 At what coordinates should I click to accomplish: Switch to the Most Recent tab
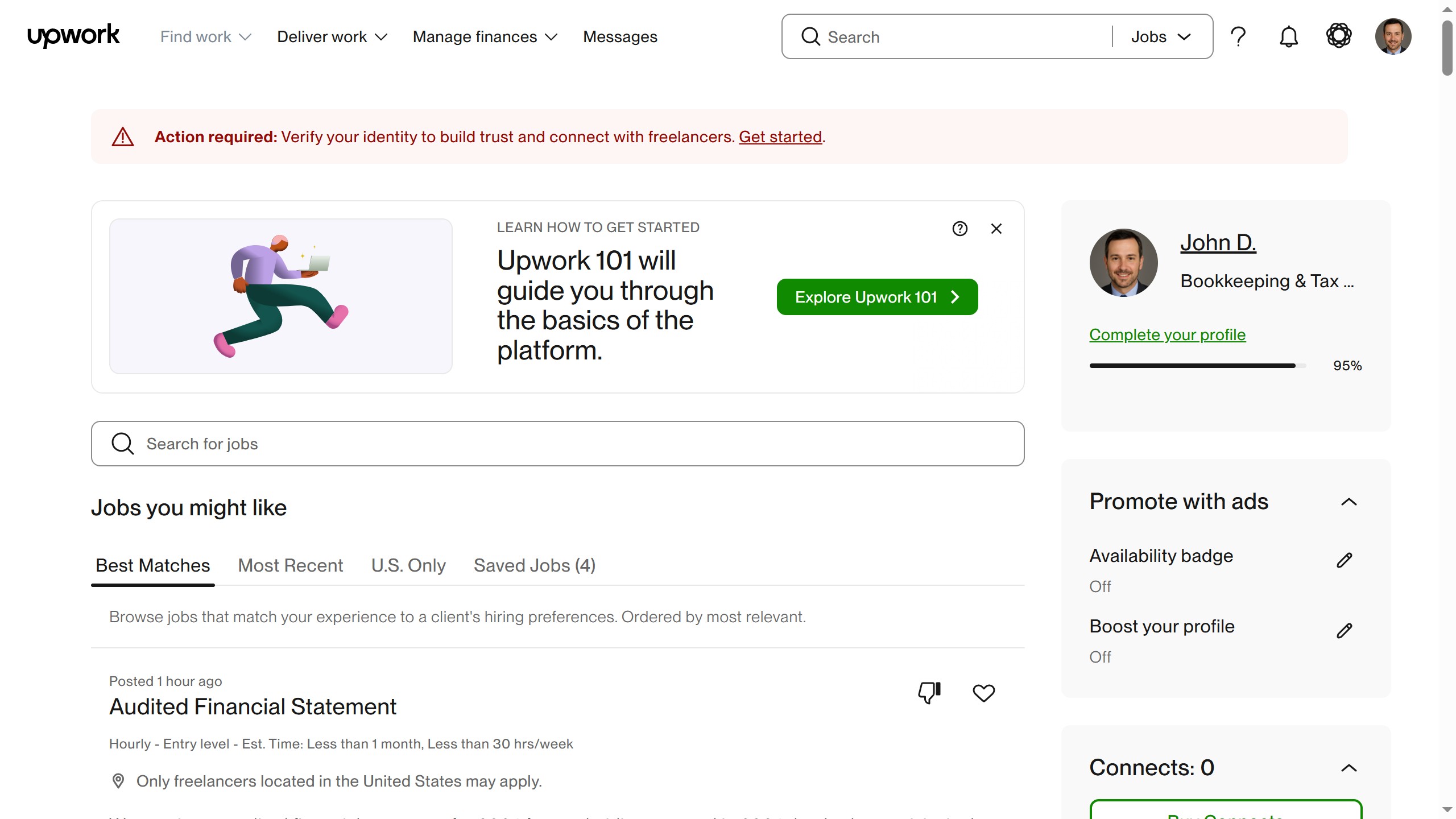(291, 565)
